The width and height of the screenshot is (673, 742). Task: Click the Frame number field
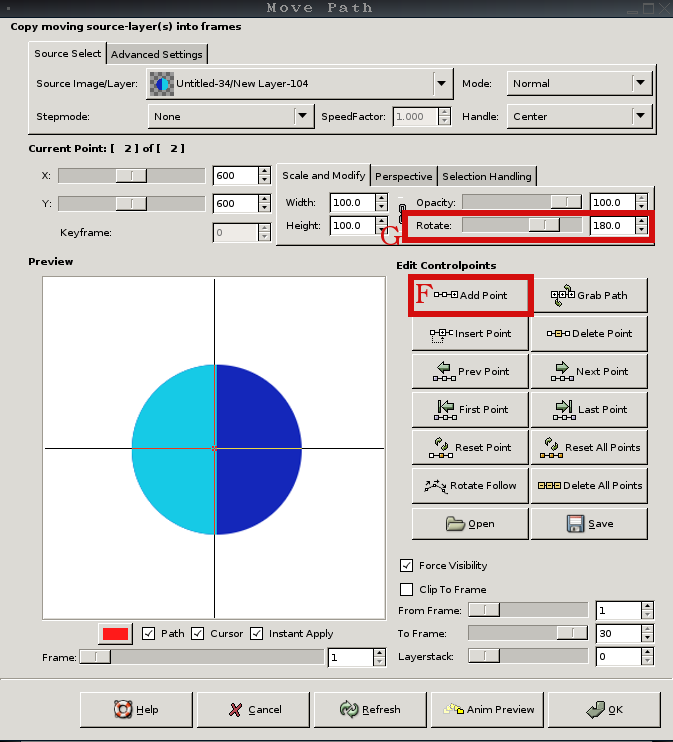[x=351, y=658]
